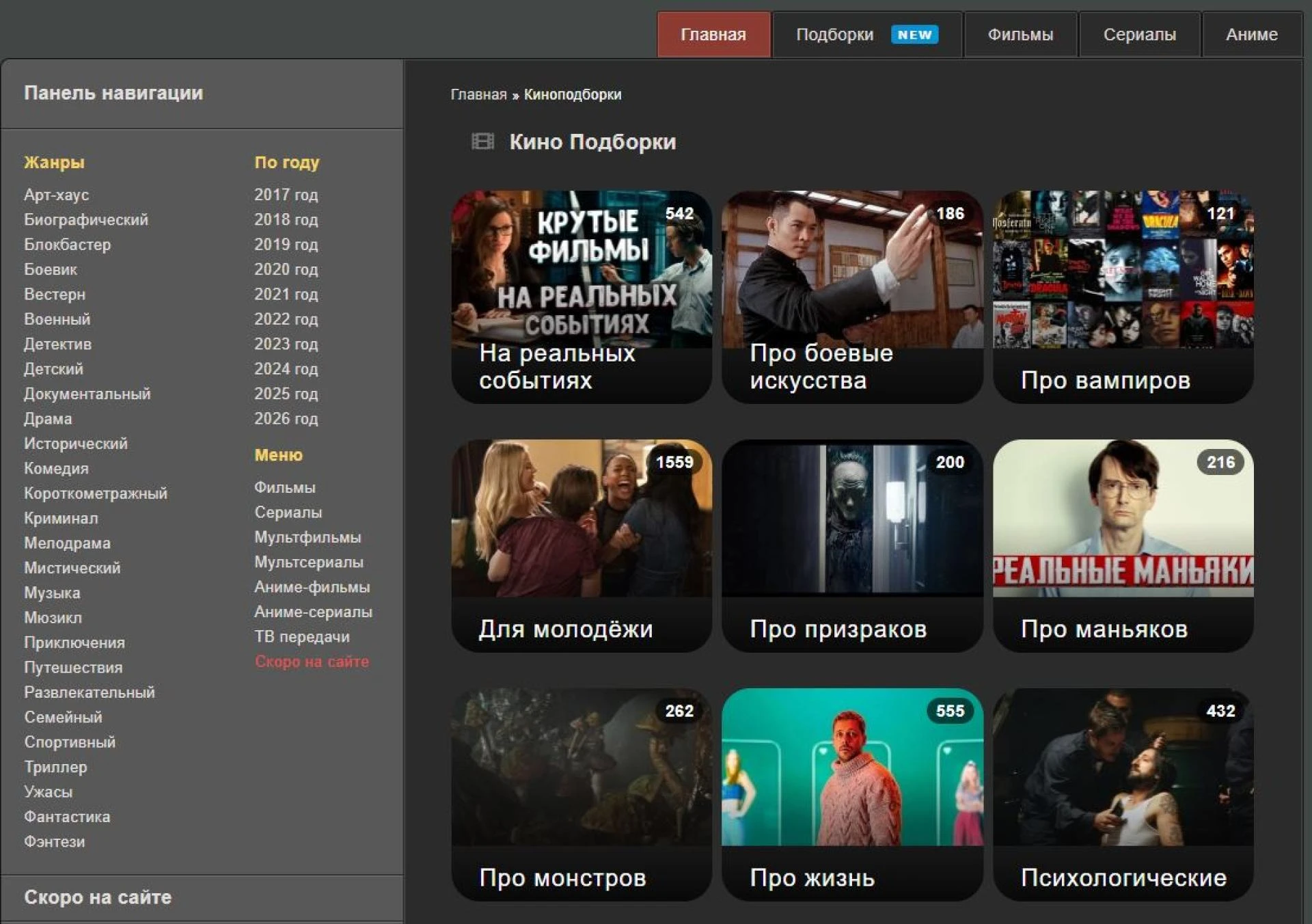Open the Про вампиров collection thumbnail
This screenshot has width=1312, height=924.
tap(1123, 270)
